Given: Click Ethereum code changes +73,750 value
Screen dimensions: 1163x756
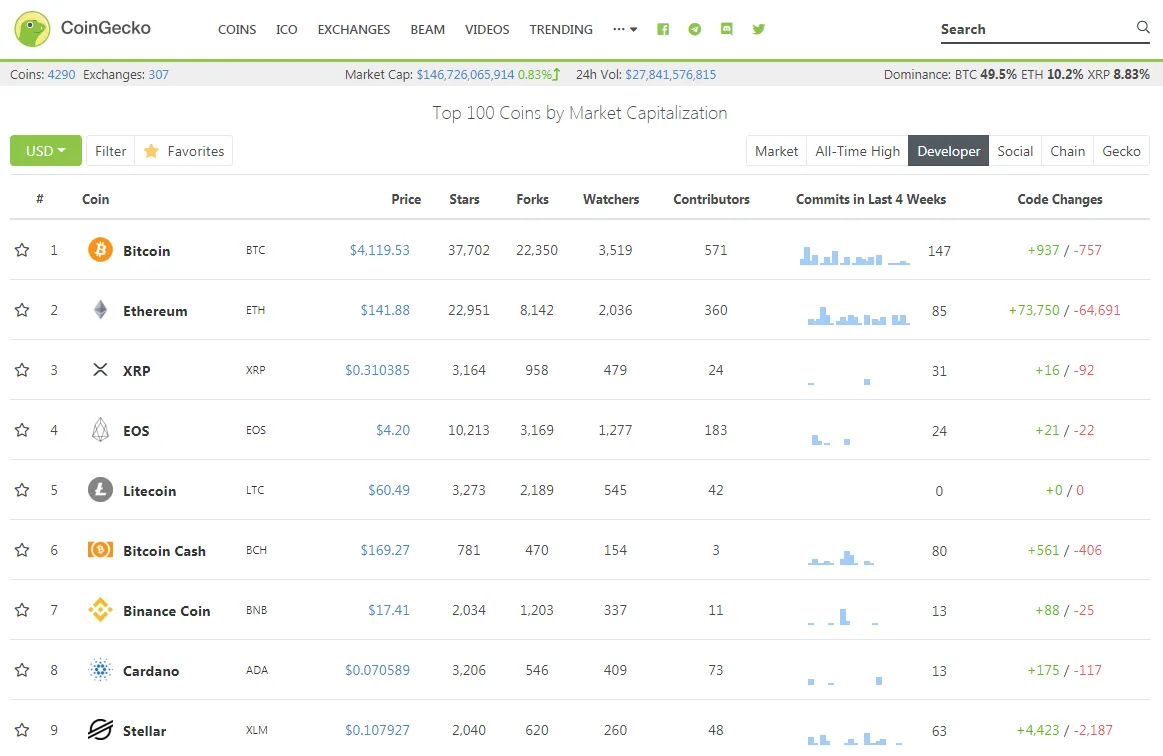Looking at the screenshot, I should 1034,310.
